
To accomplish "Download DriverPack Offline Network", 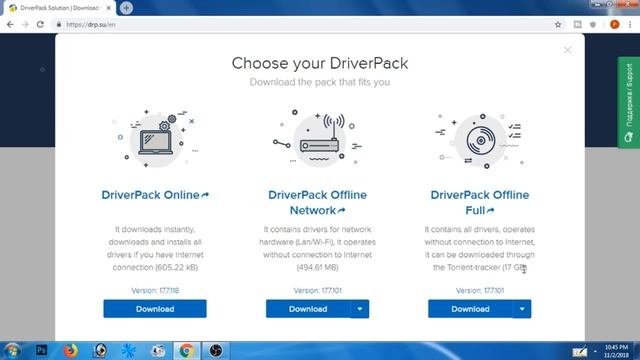I will pos(308,309).
